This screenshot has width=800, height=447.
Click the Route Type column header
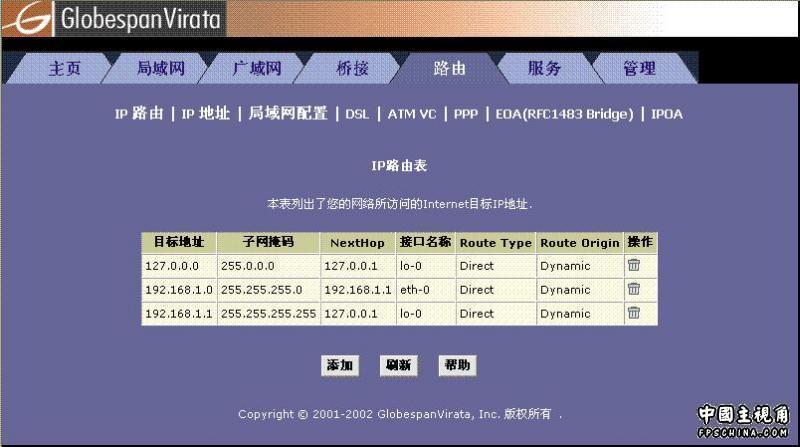pos(495,243)
